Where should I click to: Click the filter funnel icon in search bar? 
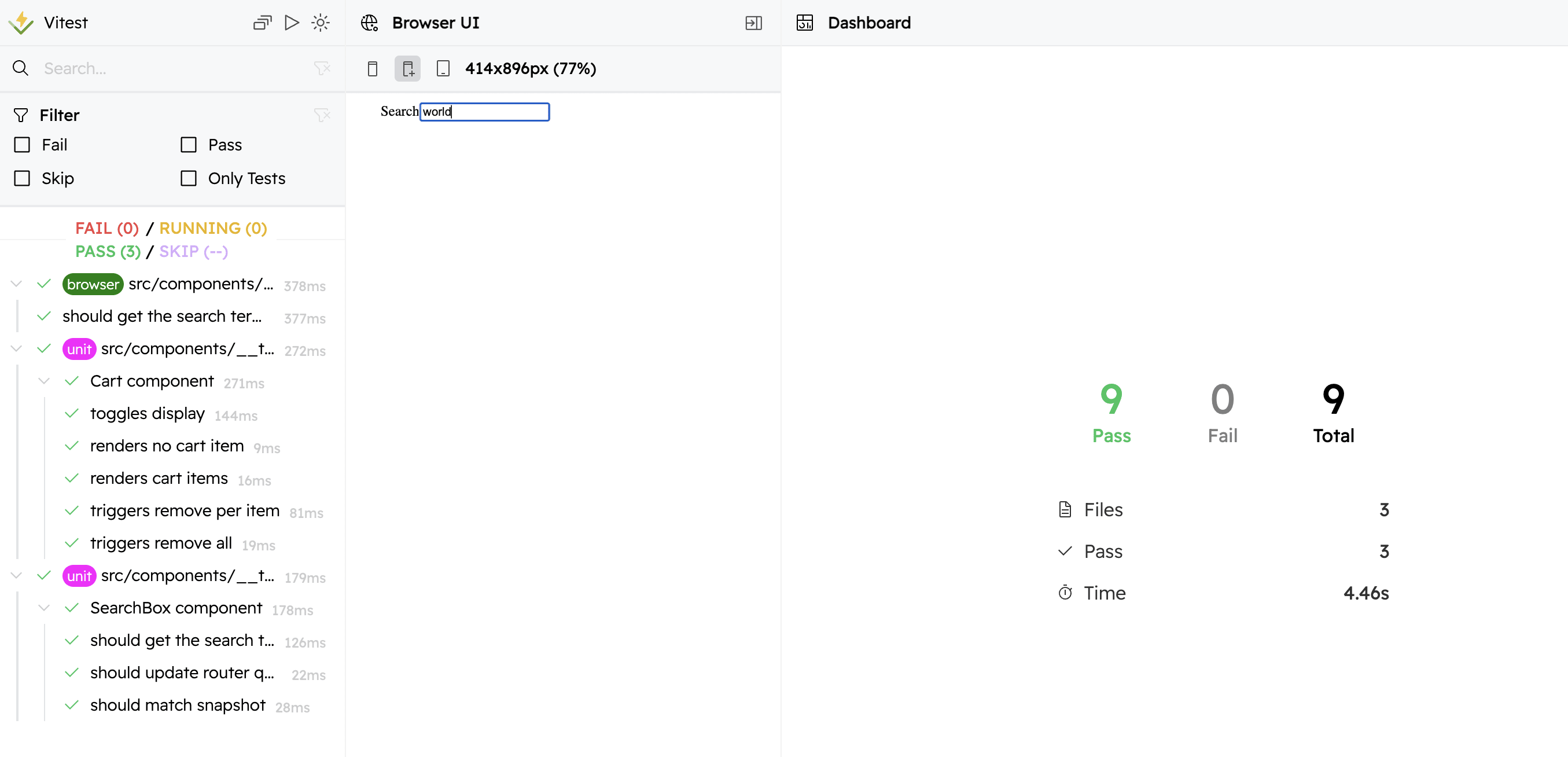click(322, 69)
